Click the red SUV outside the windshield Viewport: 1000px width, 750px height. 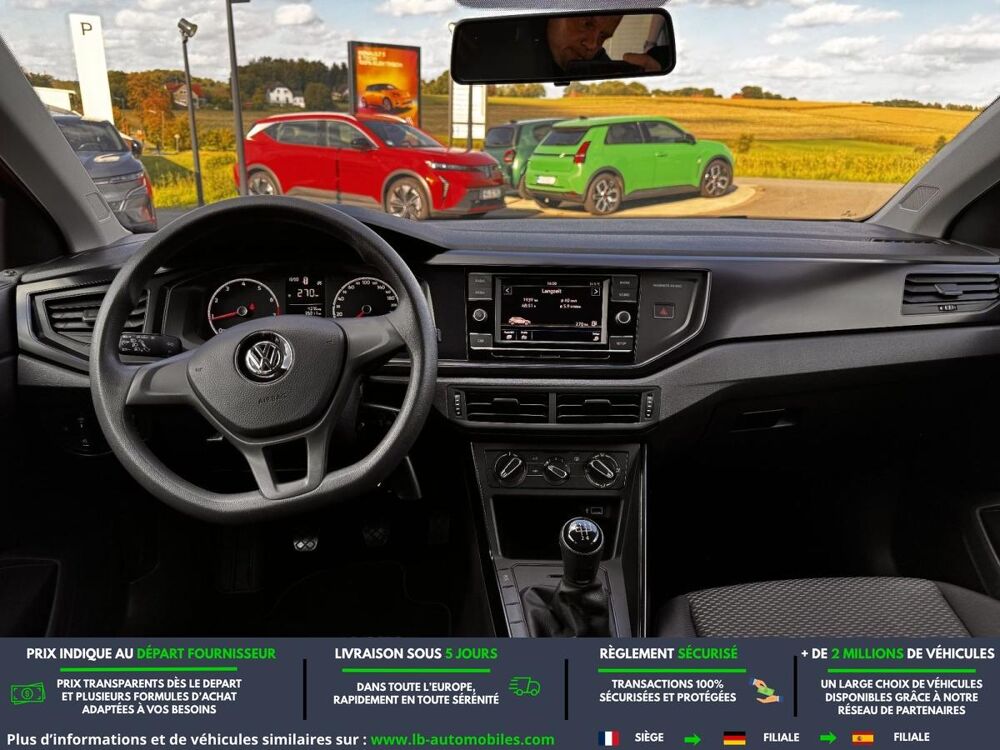point(369,164)
